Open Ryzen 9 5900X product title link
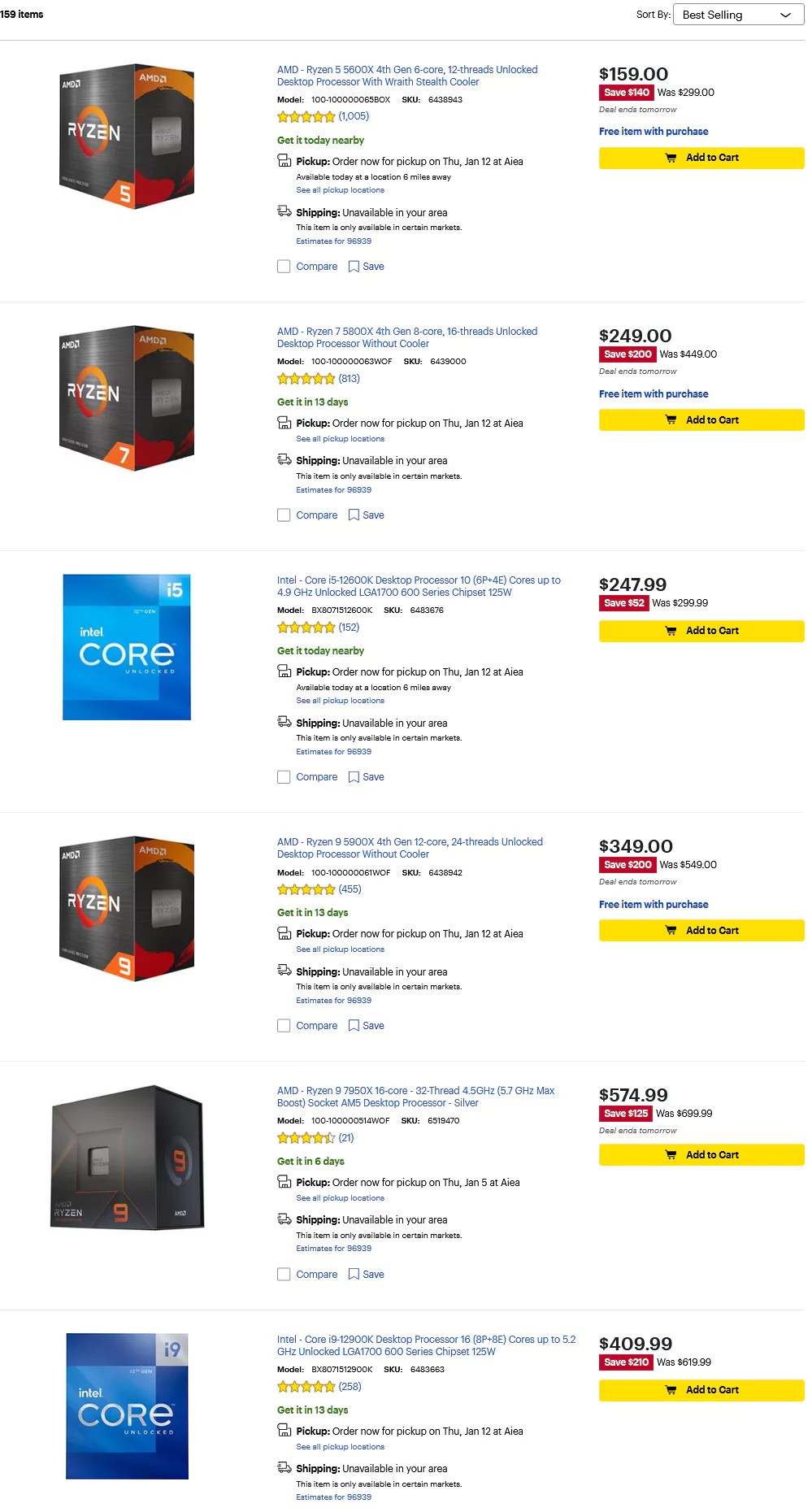Image resolution: width=812 pixels, height=1512 pixels. coord(410,848)
